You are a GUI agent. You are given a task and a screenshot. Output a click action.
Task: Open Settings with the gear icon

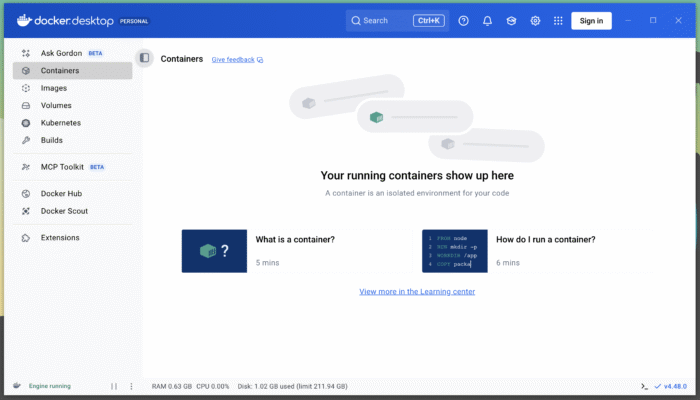point(535,20)
